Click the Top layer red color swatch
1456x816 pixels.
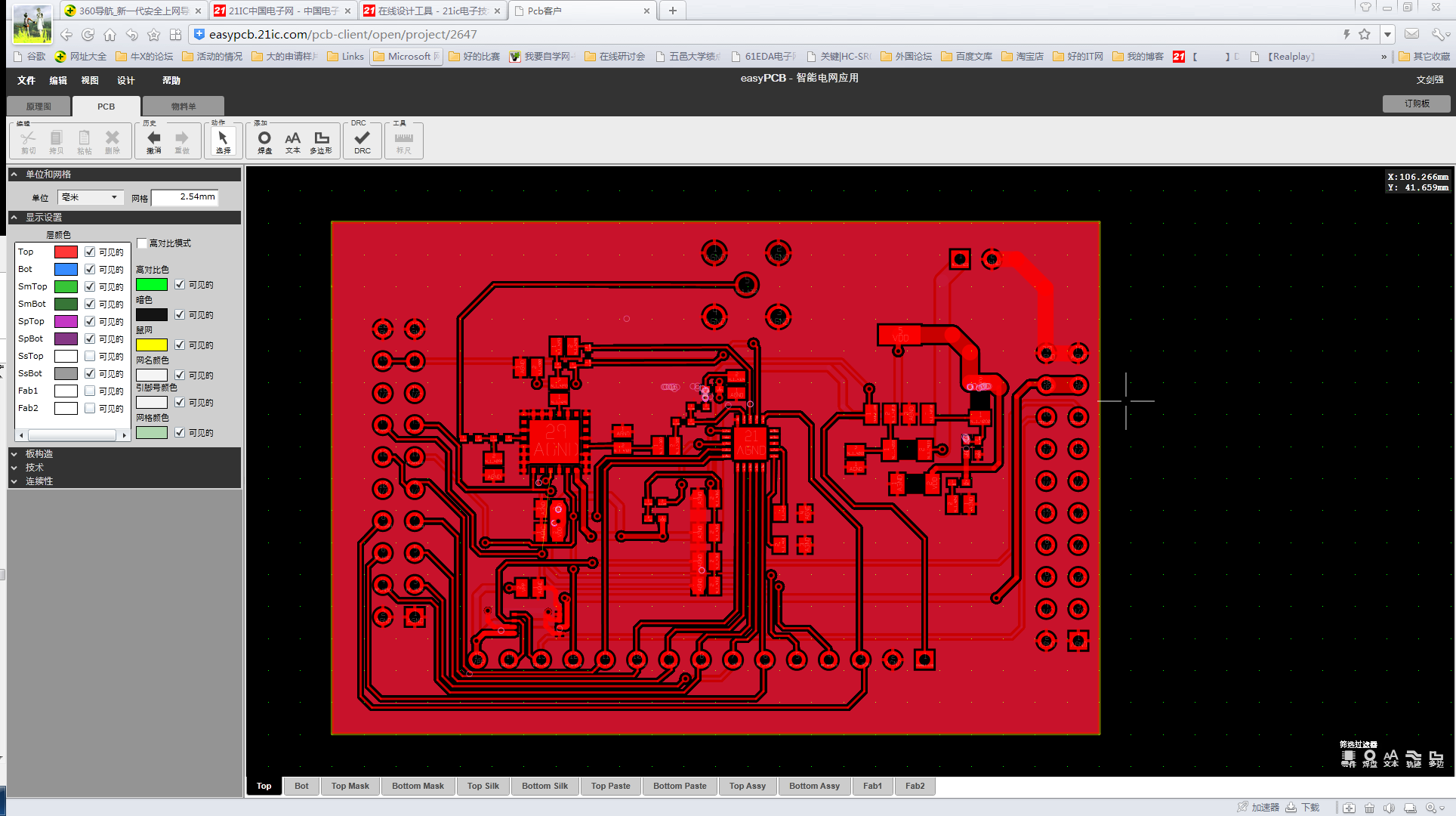(66, 252)
